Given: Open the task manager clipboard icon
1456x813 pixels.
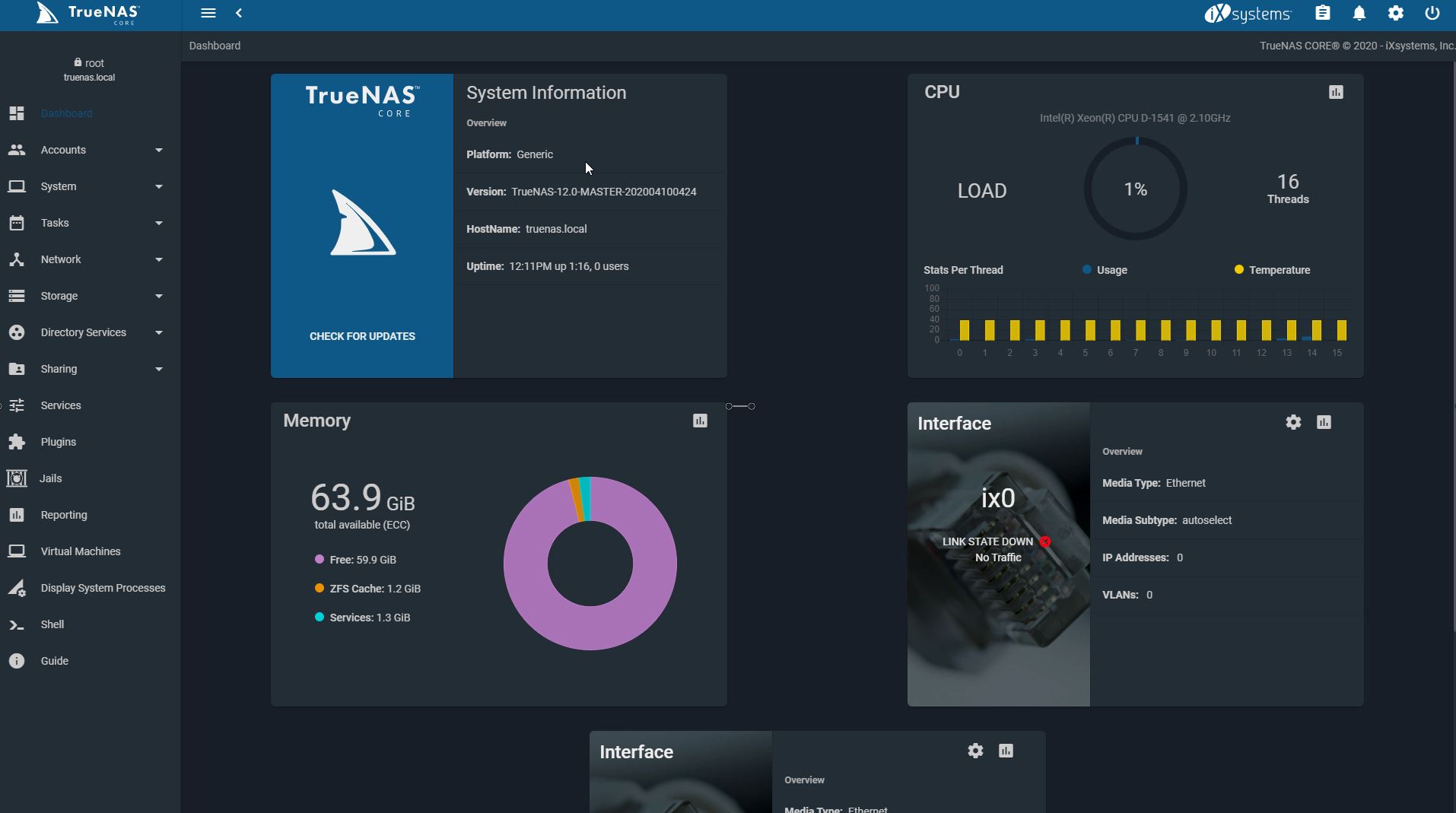Looking at the screenshot, I should [x=1323, y=13].
